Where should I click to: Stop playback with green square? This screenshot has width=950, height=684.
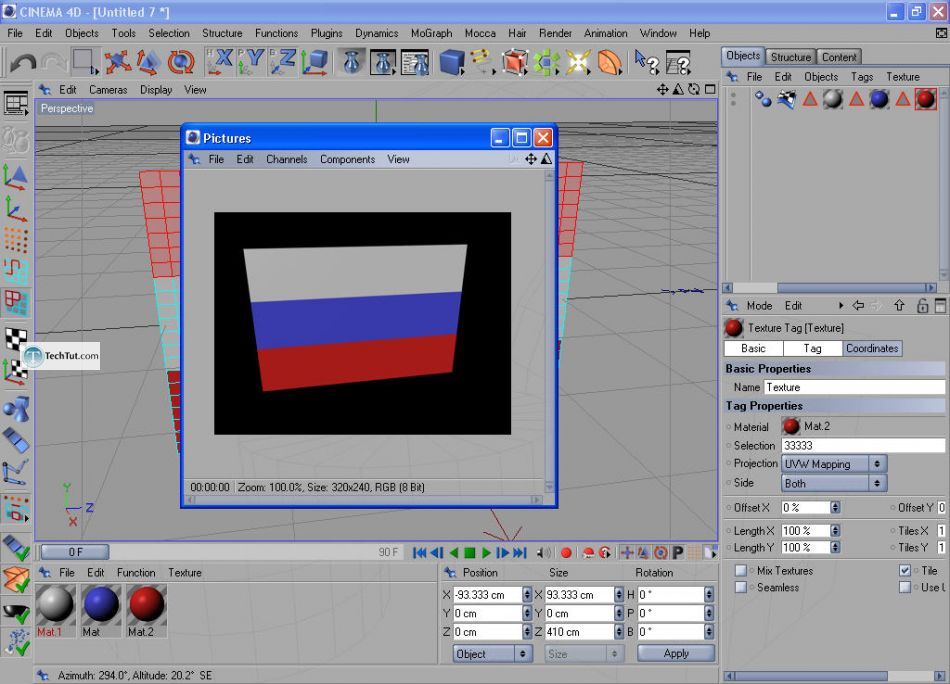coord(470,553)
